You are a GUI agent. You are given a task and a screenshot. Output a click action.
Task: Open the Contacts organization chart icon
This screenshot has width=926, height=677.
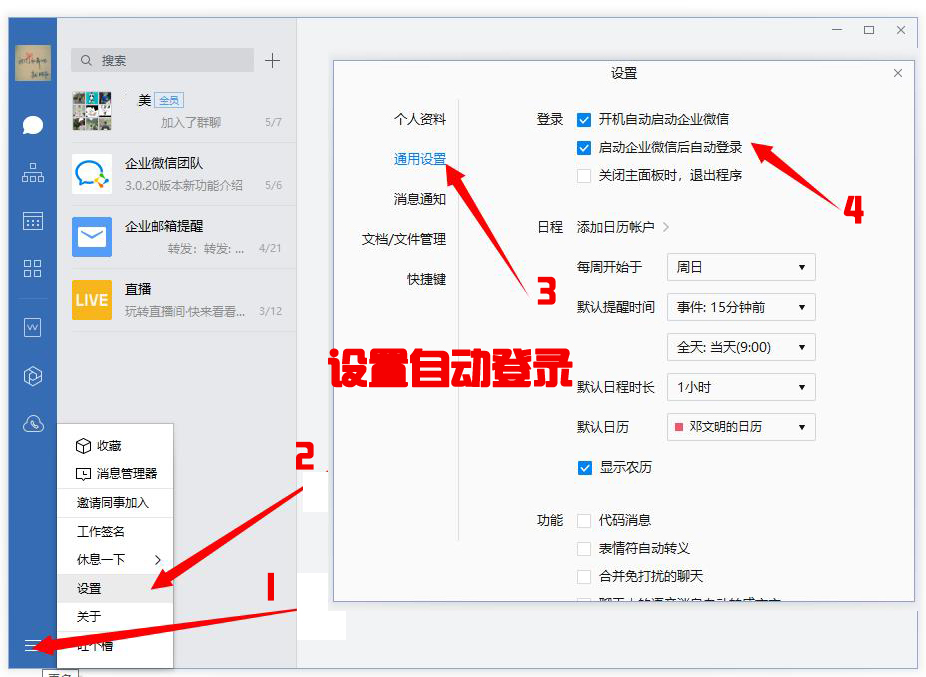[32, 172]
